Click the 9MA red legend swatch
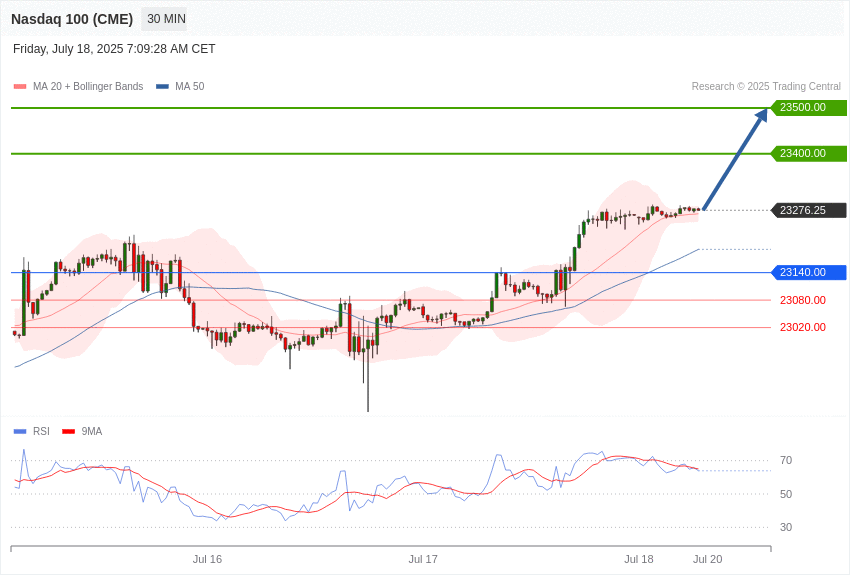Viewport: 850px width, 576px height. [x=68, y=431]
